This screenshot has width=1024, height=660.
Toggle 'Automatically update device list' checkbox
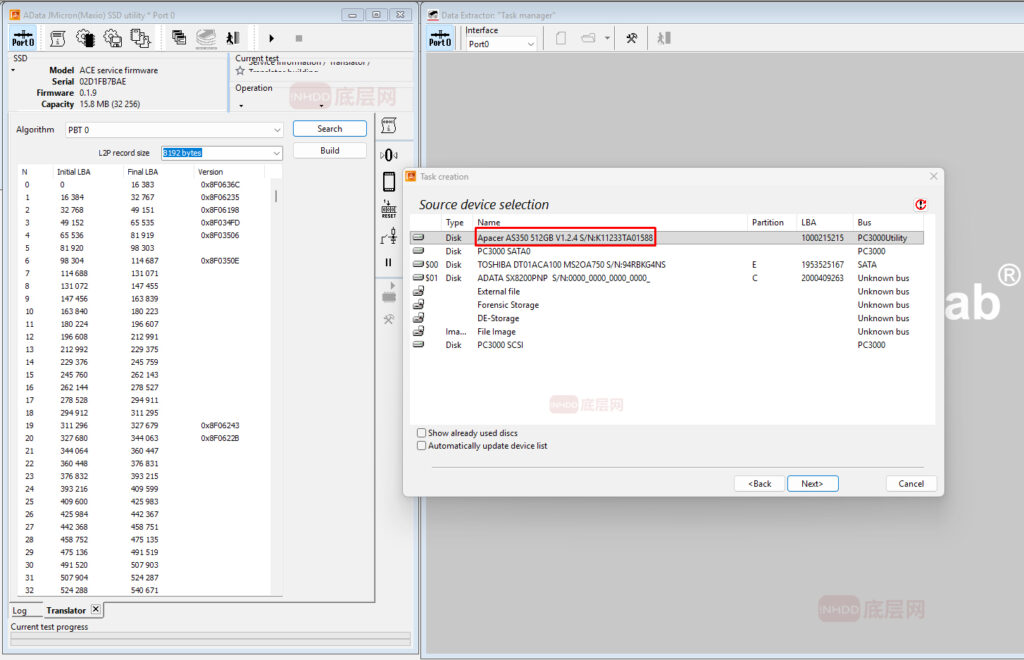pyautogui.click(x=422, y=446)
